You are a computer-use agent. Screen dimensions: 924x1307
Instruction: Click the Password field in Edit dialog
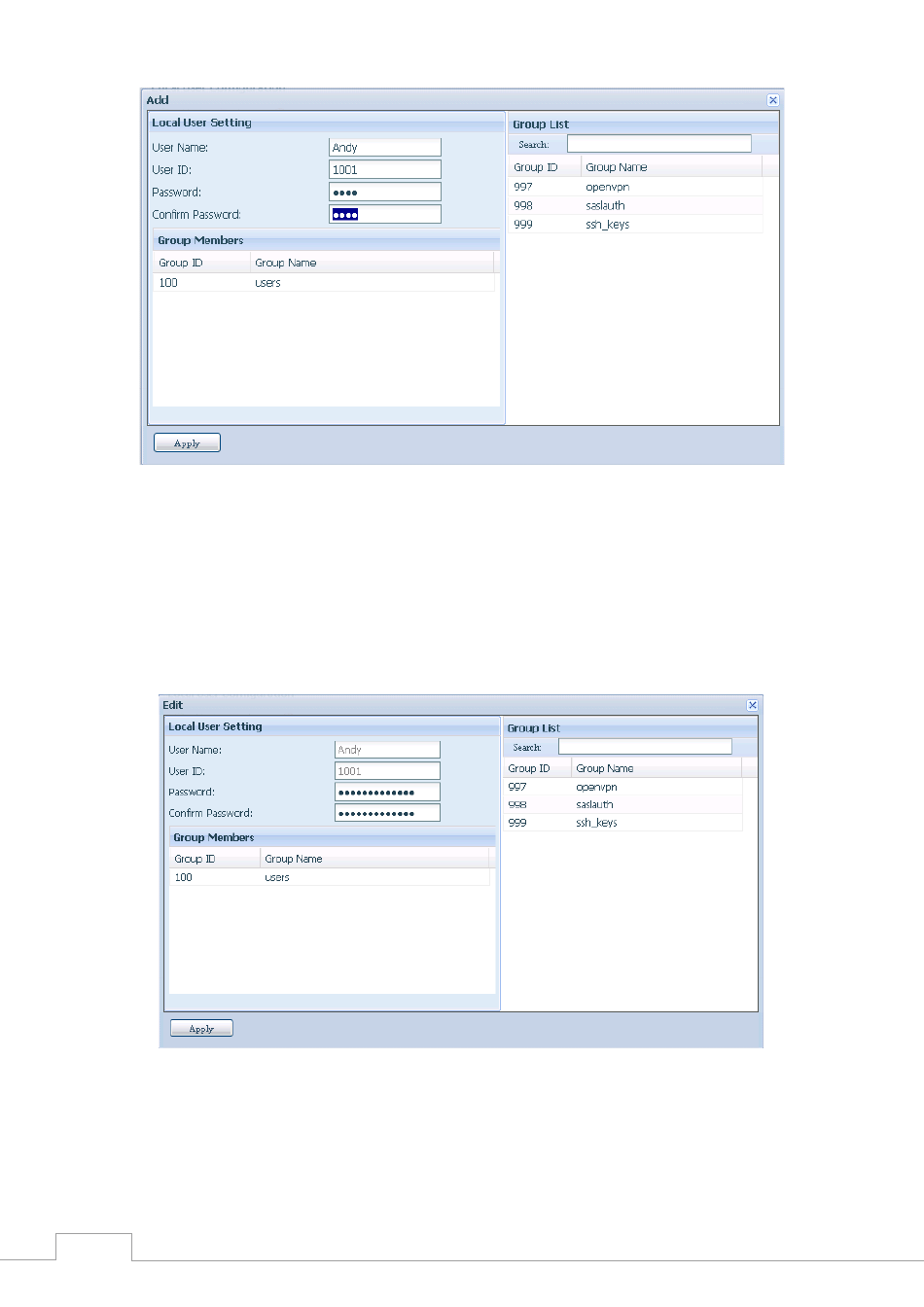coord(387,793)
